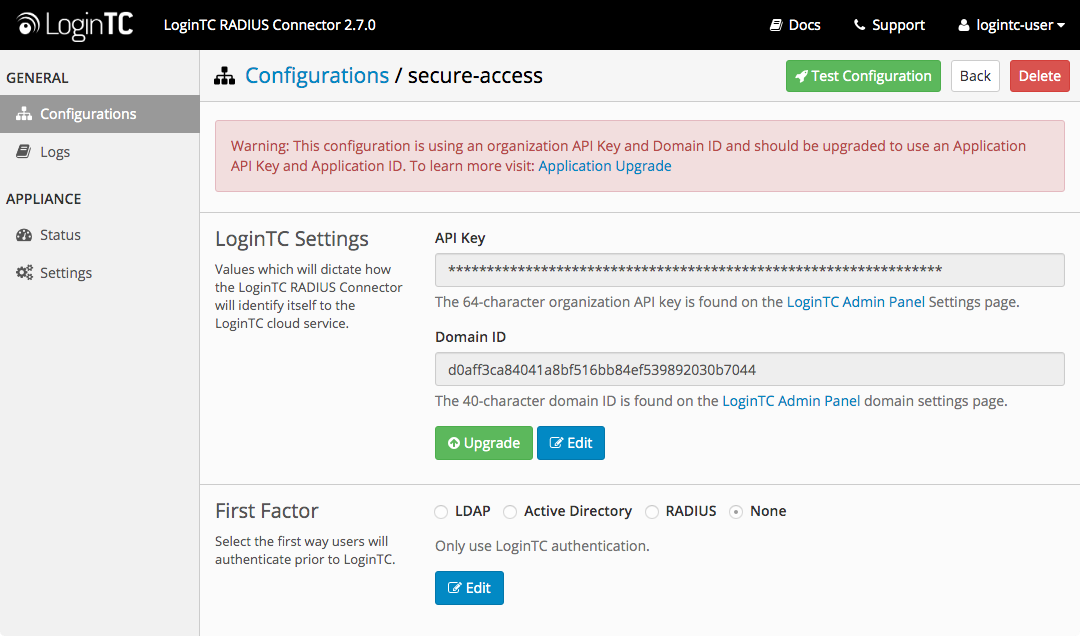Screen dimensions: 1080x636
Task: Follow the Application Upgrade link in warning
Action: (x=605, y=166)
